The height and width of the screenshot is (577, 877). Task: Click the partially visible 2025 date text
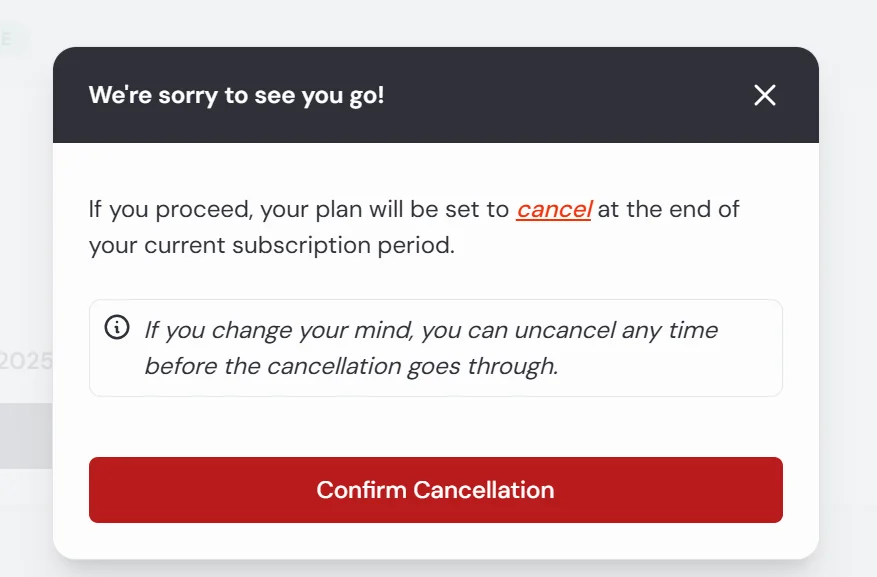click(x=25, y=361)
